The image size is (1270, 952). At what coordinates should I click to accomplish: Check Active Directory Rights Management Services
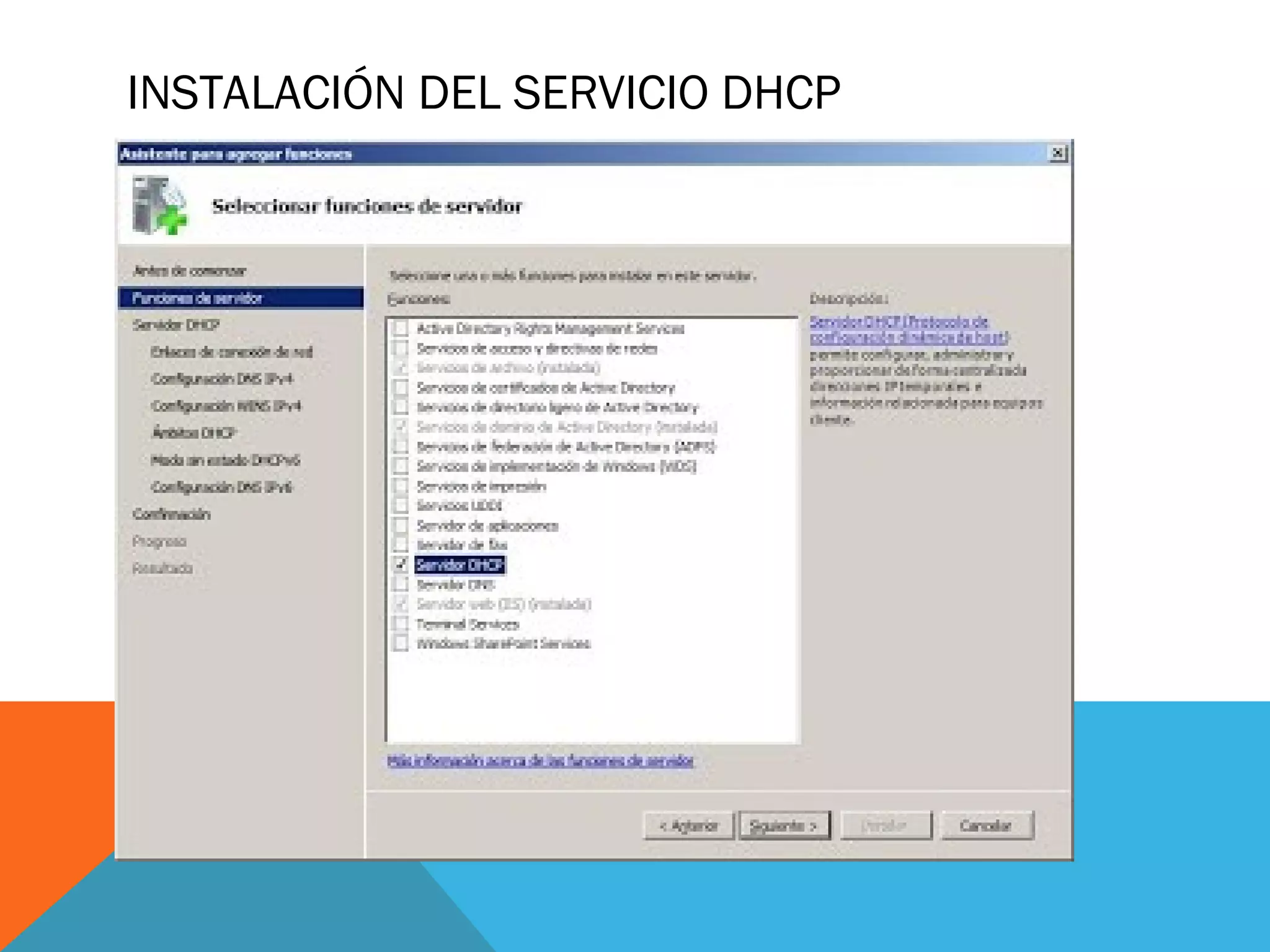pyautogui.click(x=401, y=328)
